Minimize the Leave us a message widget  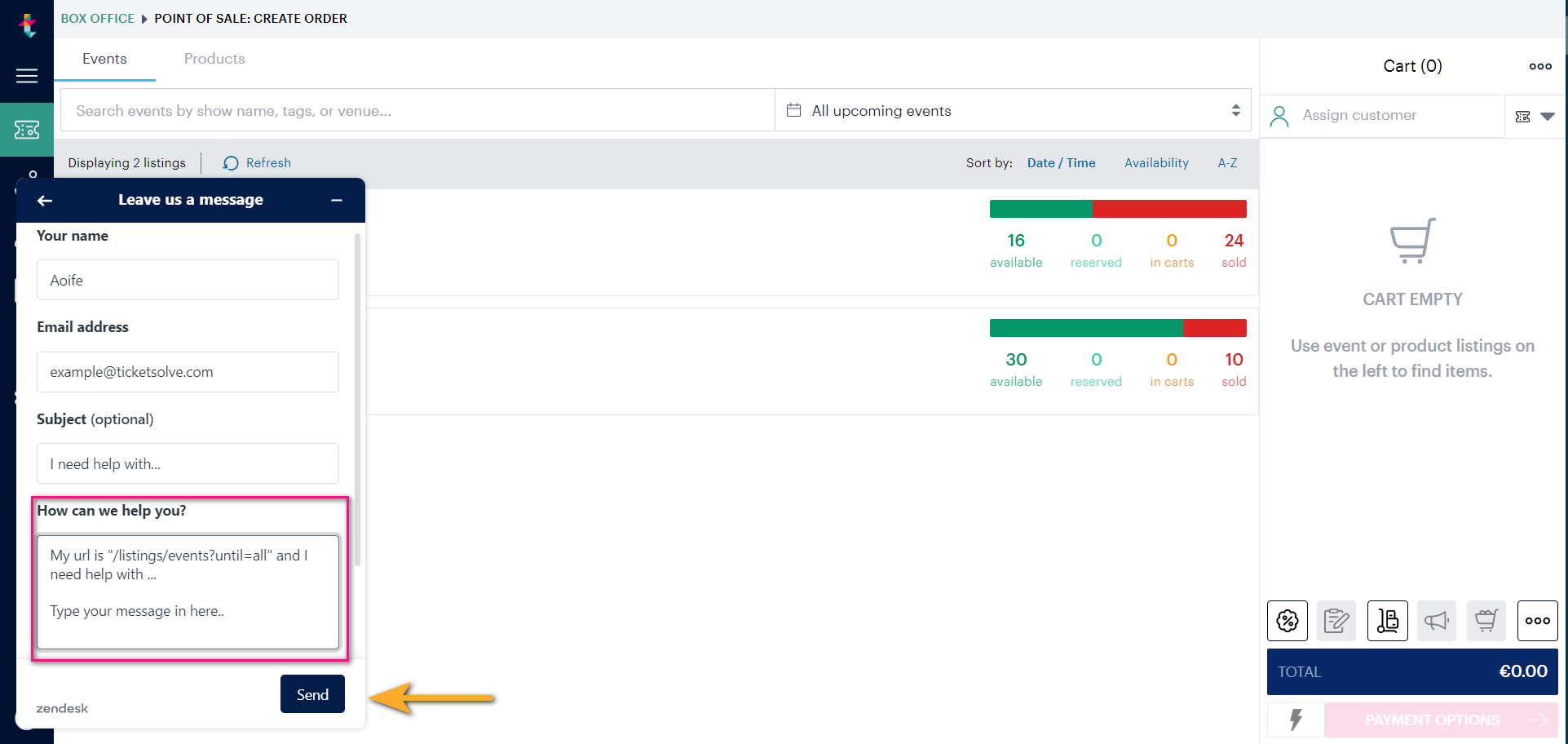coord(337,200)
